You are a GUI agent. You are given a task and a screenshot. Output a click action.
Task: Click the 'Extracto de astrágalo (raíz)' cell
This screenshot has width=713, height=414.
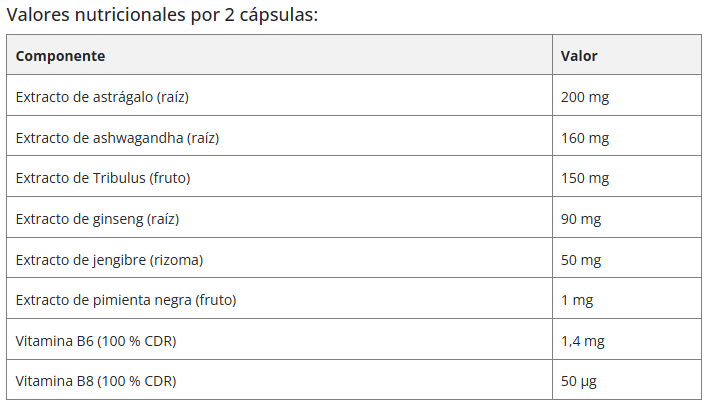(279, 95)
